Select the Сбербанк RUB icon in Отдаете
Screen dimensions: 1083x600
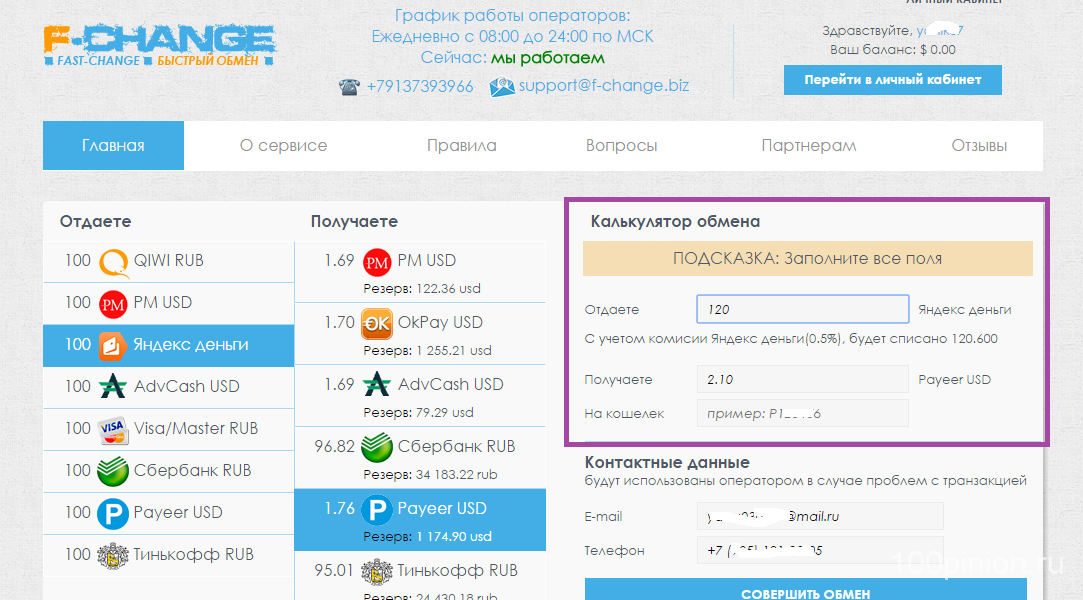tap(113, 472)
